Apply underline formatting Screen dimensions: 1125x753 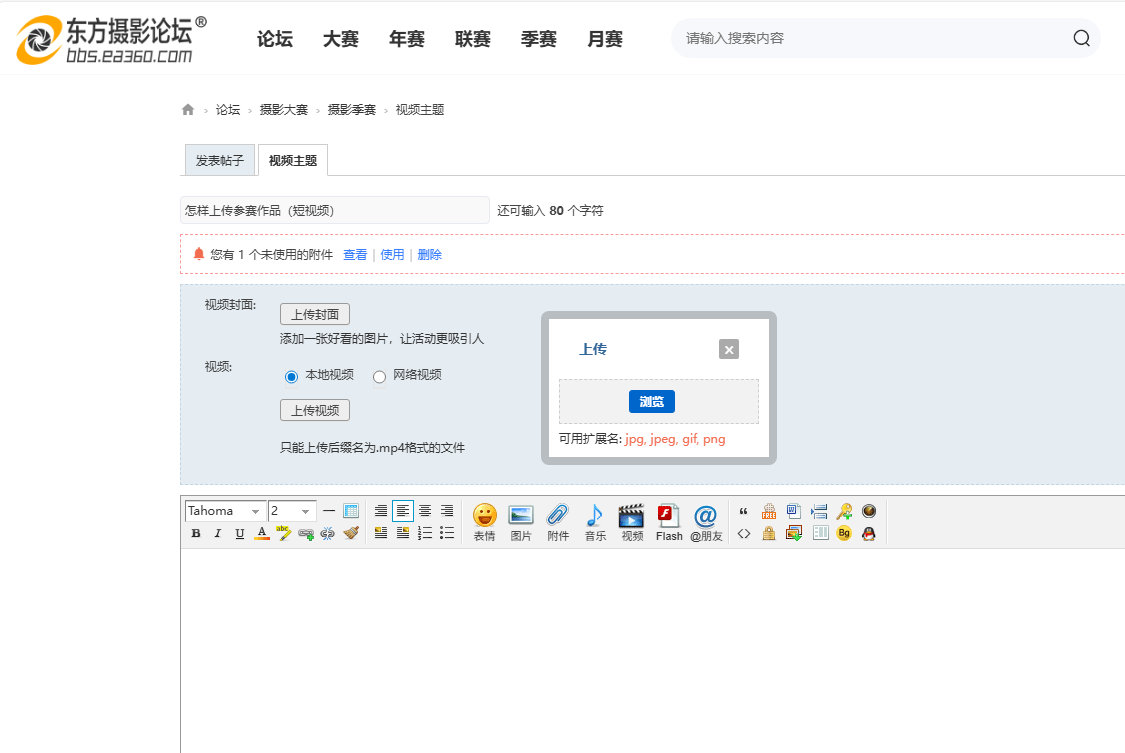240,534
